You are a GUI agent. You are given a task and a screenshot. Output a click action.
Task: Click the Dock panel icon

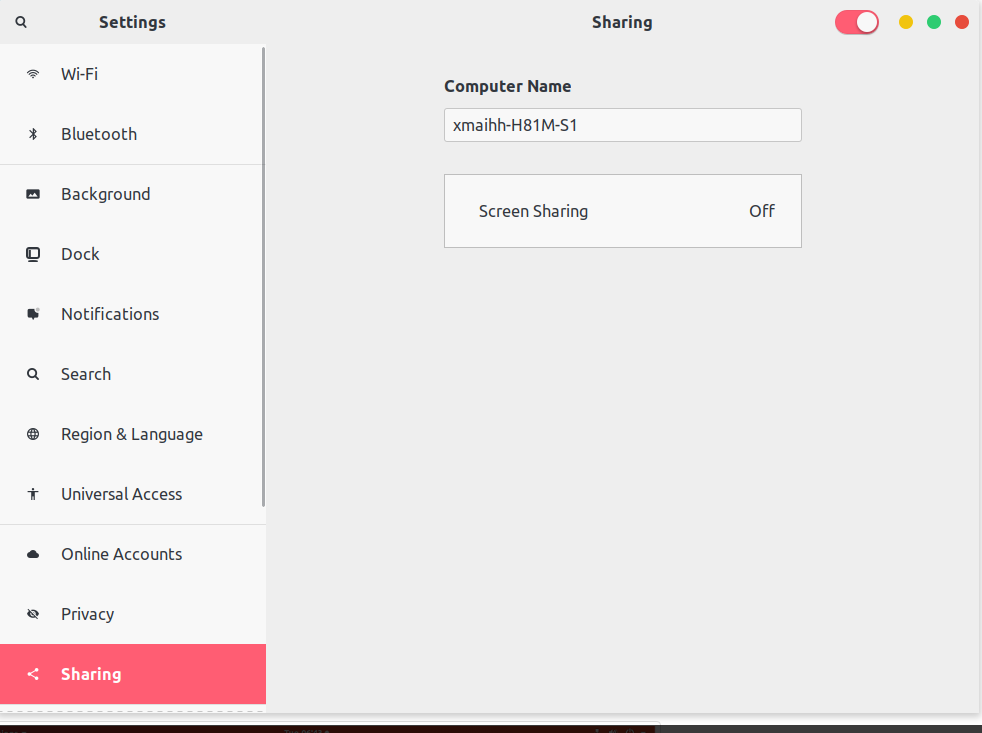point(33,254)
